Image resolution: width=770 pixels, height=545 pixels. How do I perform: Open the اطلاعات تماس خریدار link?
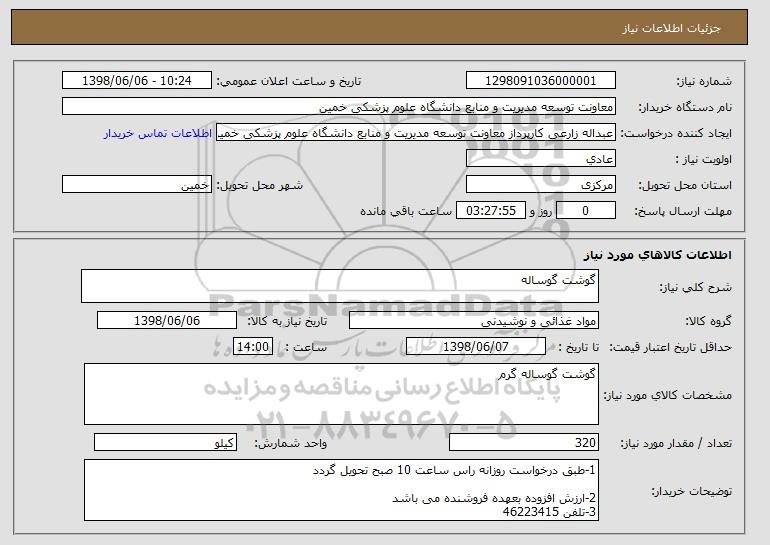point(158,134)
